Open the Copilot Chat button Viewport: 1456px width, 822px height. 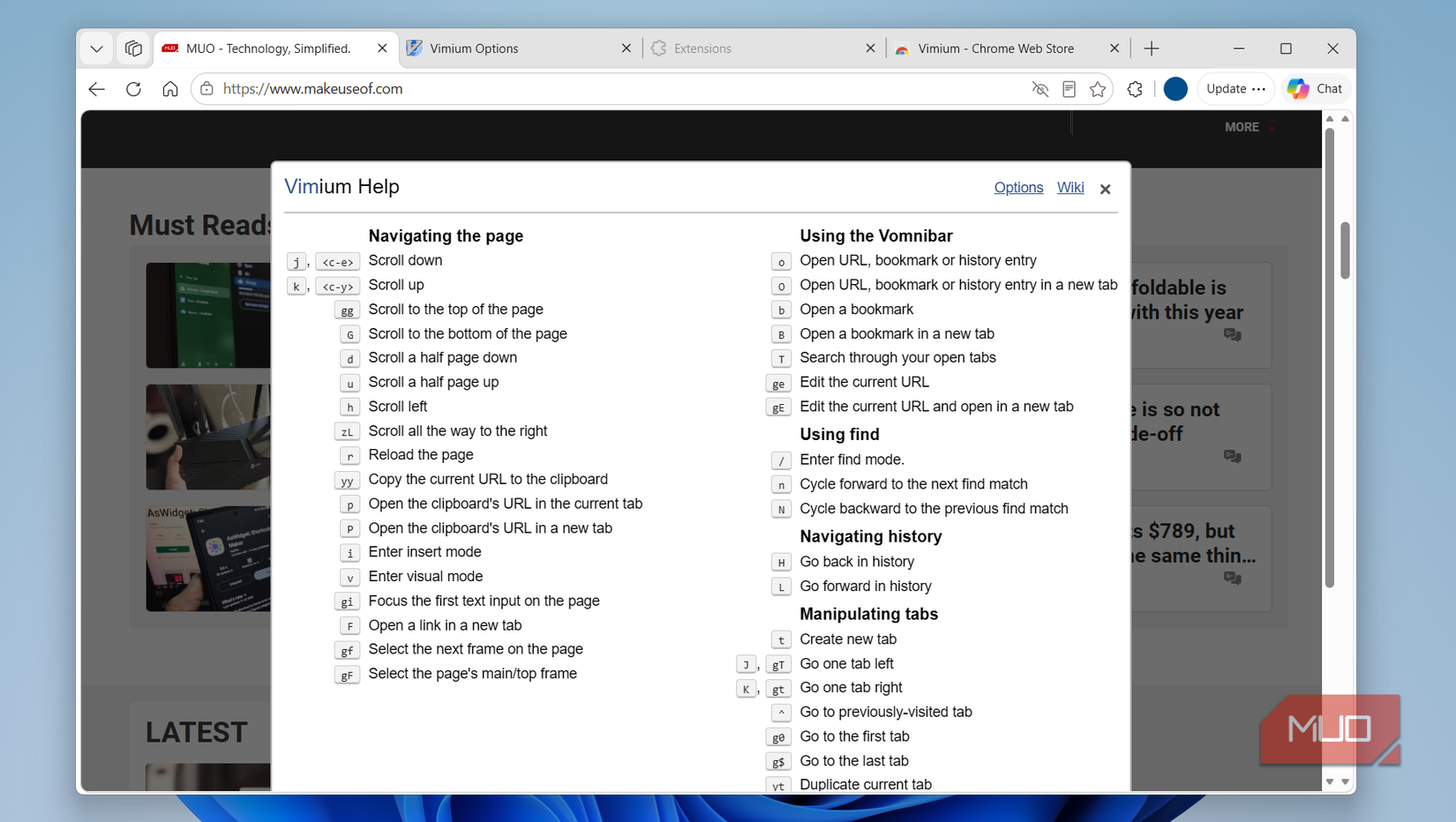(x=1314, y=89)
